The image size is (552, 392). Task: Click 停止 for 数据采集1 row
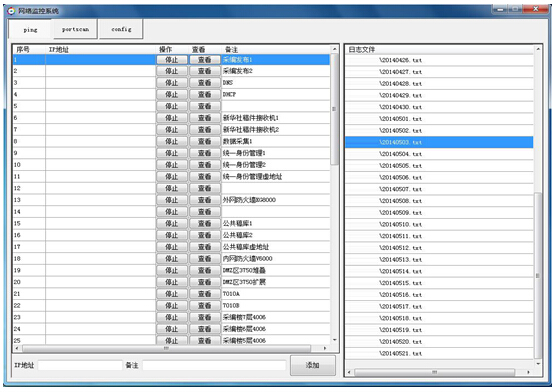point(171,141)
